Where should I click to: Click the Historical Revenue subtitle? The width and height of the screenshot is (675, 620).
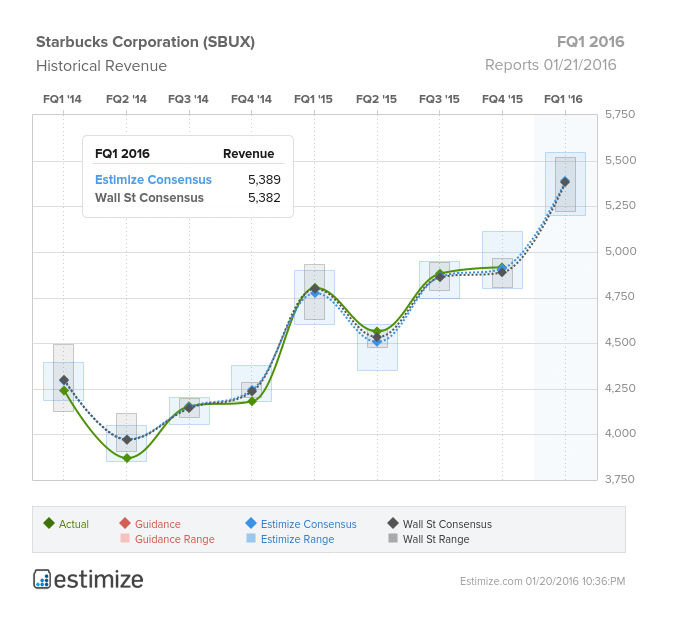point(101,66)
